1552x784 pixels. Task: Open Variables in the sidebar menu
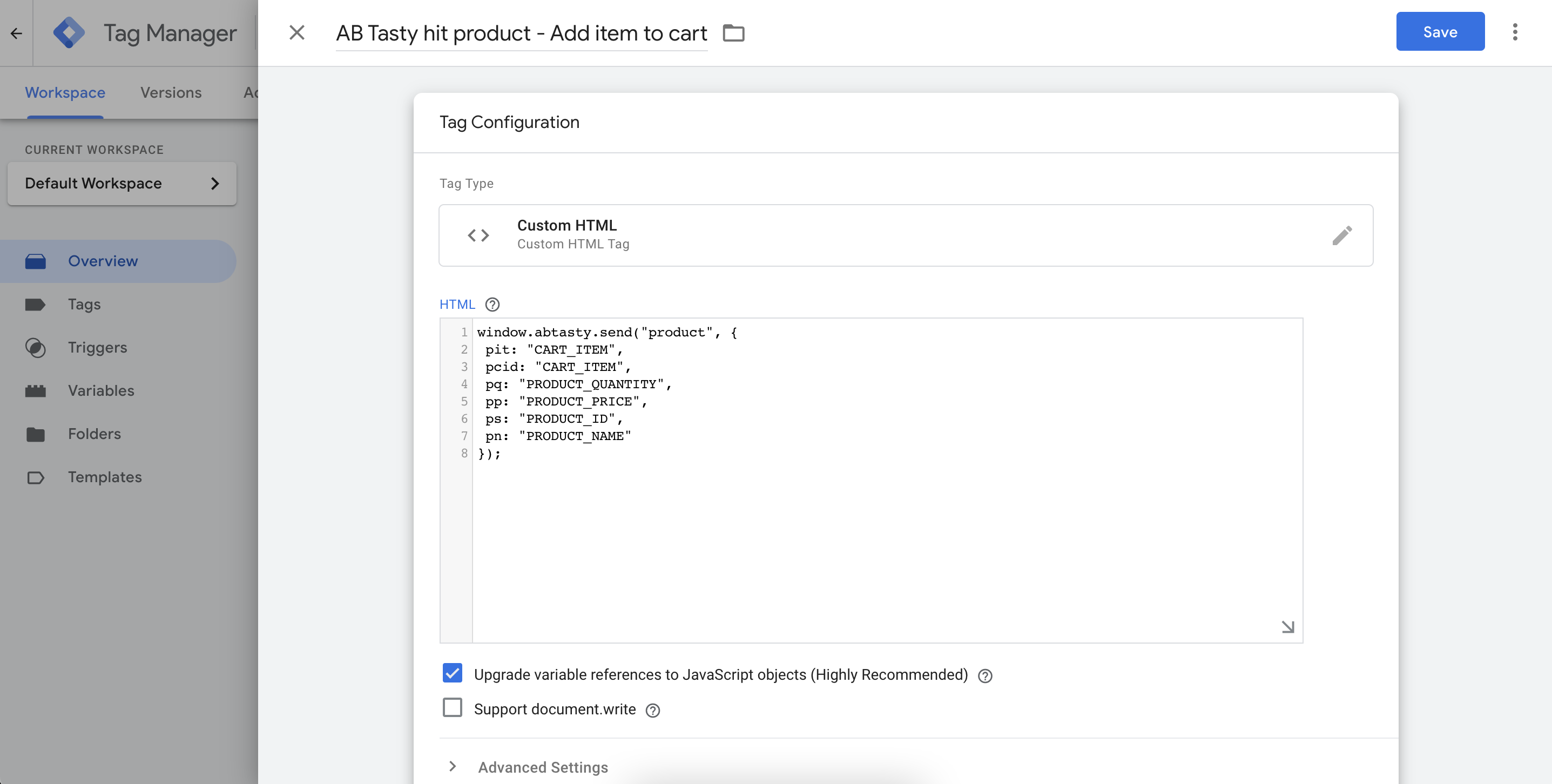click(101, 391)
